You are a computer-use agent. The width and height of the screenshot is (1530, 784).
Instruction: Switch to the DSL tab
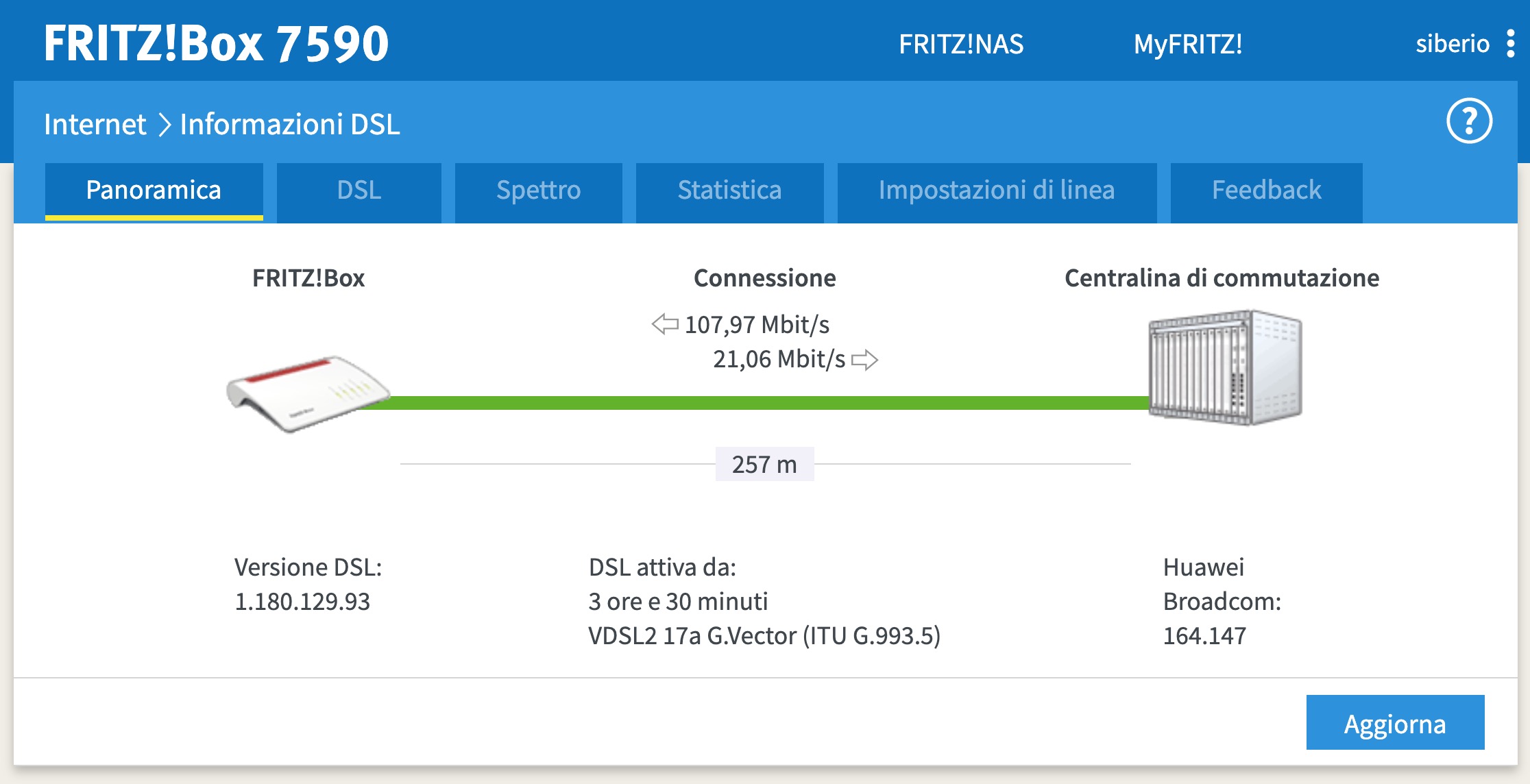point(359,191)
